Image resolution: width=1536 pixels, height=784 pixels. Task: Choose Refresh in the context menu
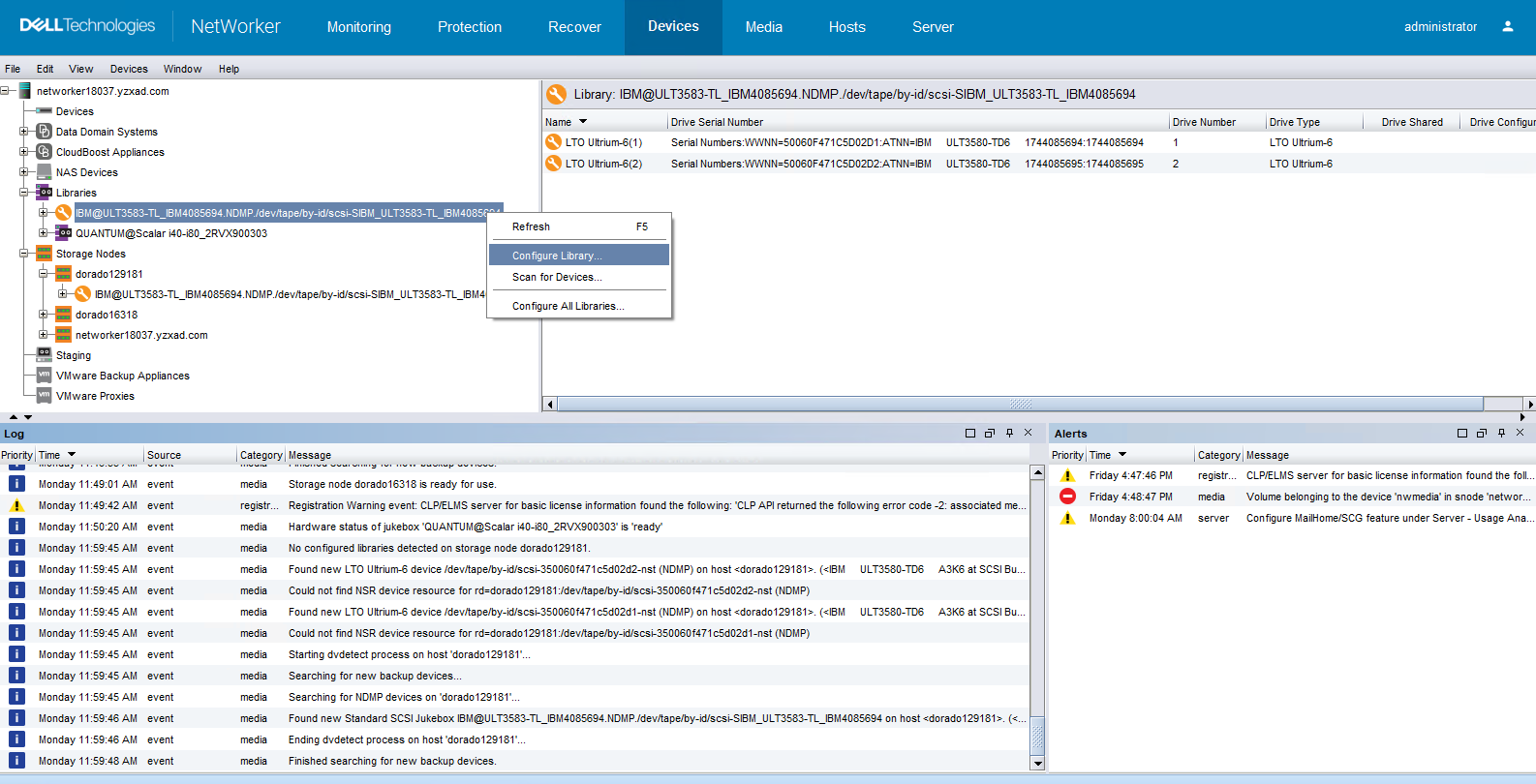pyautogui.click(x=579, y=226)
